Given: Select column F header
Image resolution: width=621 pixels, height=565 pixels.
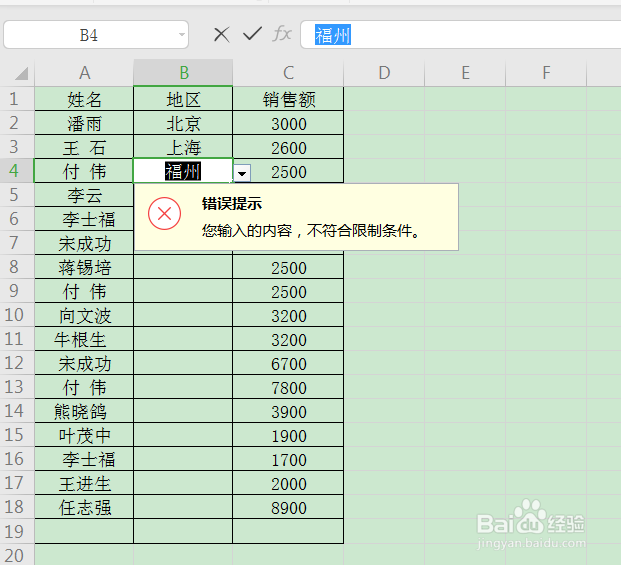Looking at the screenshot, I should tap(546, 73).
